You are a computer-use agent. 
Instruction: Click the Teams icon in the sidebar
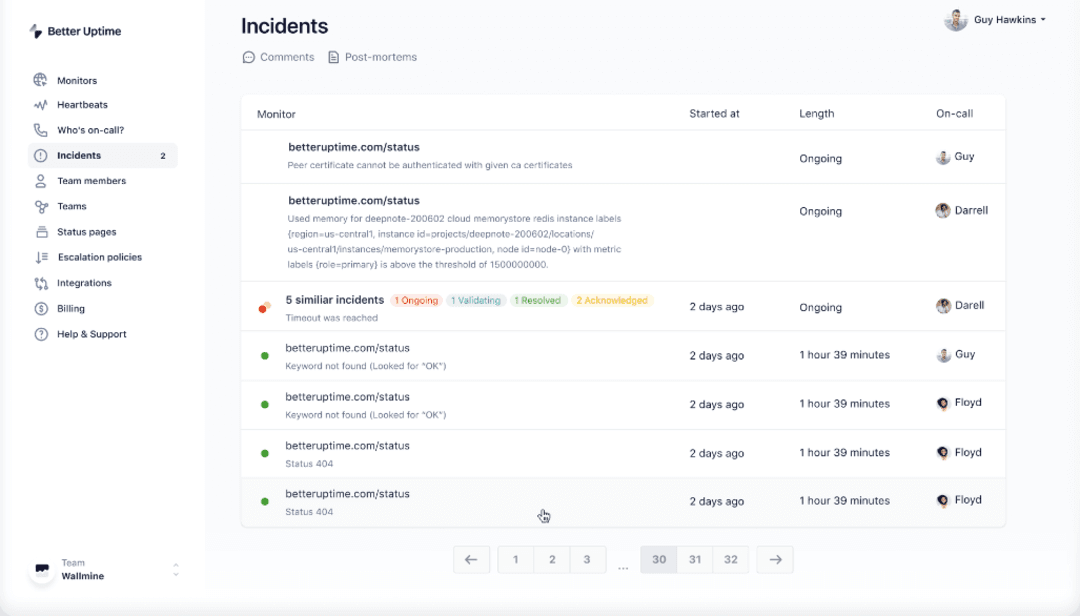click(x=39, y=206)
